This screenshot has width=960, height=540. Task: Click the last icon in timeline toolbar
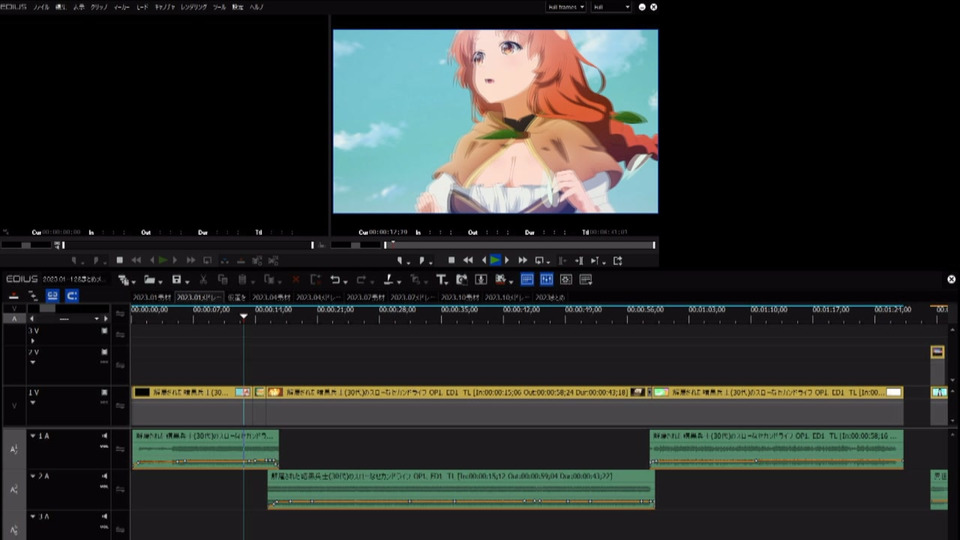tap(586, 280)
